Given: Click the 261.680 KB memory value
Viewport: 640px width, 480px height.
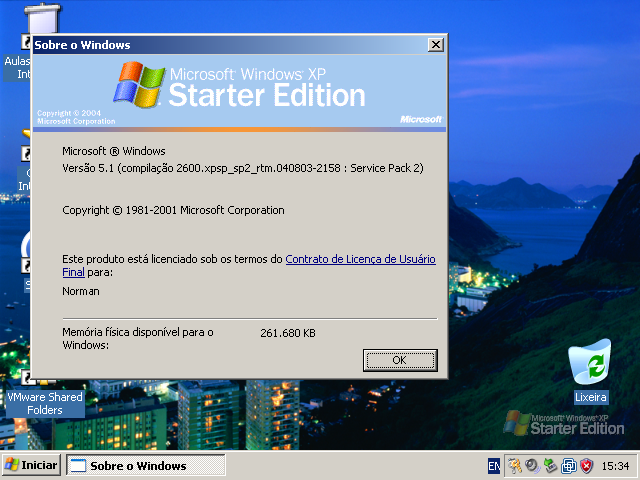Looking at the screenshot, I should pos(287,333).
